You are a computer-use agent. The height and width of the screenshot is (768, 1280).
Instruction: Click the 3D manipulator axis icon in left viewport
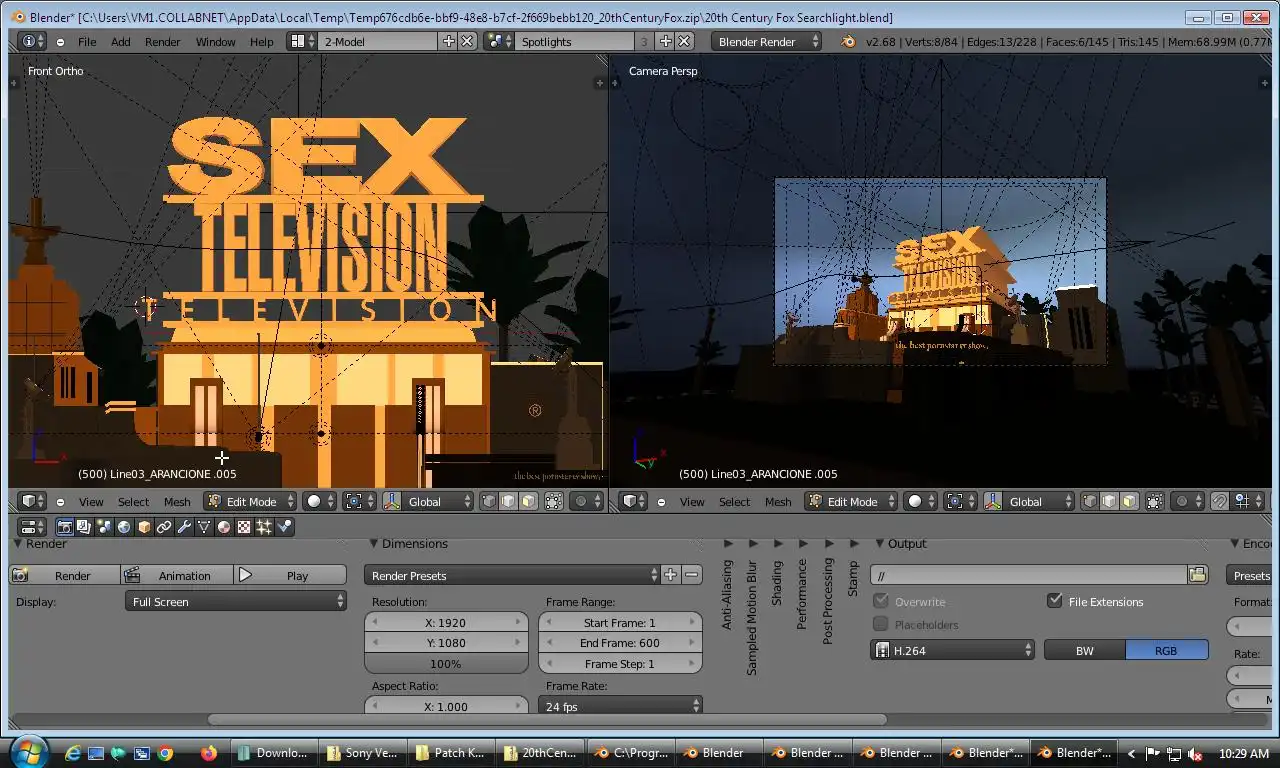392,502
